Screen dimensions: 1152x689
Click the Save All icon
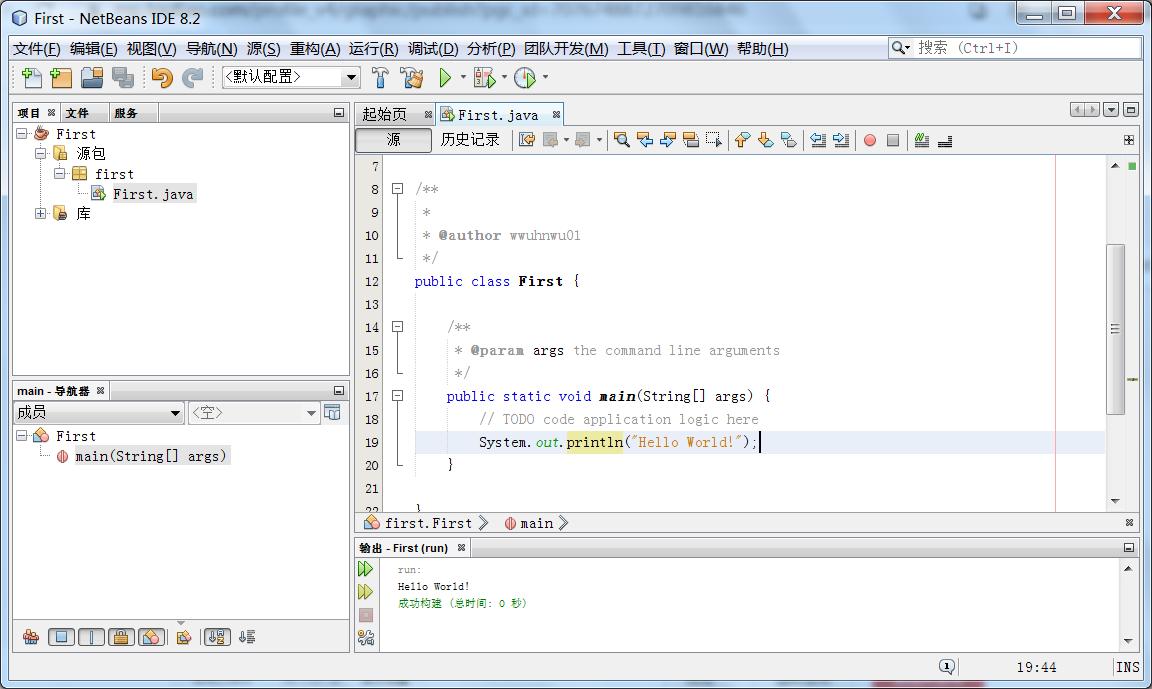(x=120, y=76)
